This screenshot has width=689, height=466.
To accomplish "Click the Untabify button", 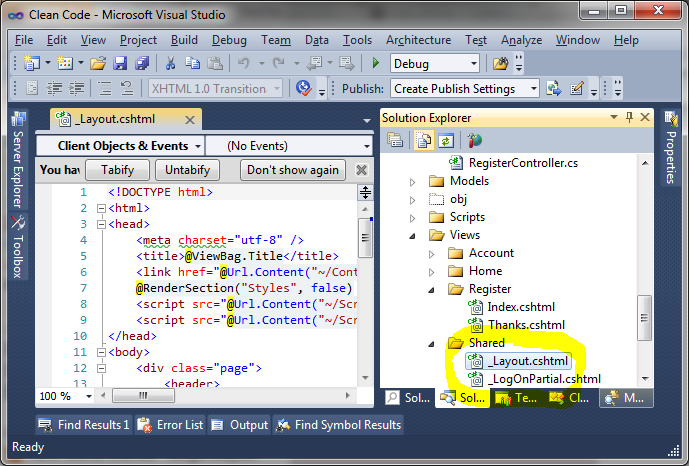I will pyautogui.click(x=188, y=170).
